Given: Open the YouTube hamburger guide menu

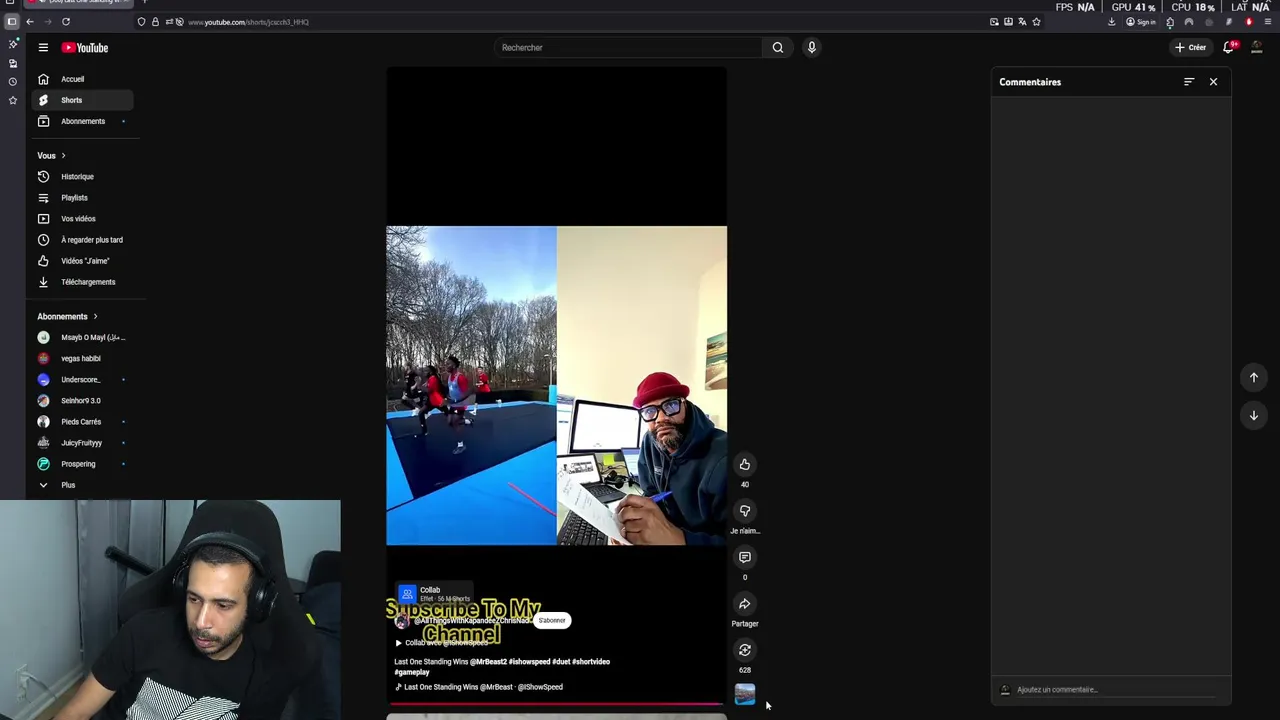Looking at the screenshot, I should [x=43, y=47].
